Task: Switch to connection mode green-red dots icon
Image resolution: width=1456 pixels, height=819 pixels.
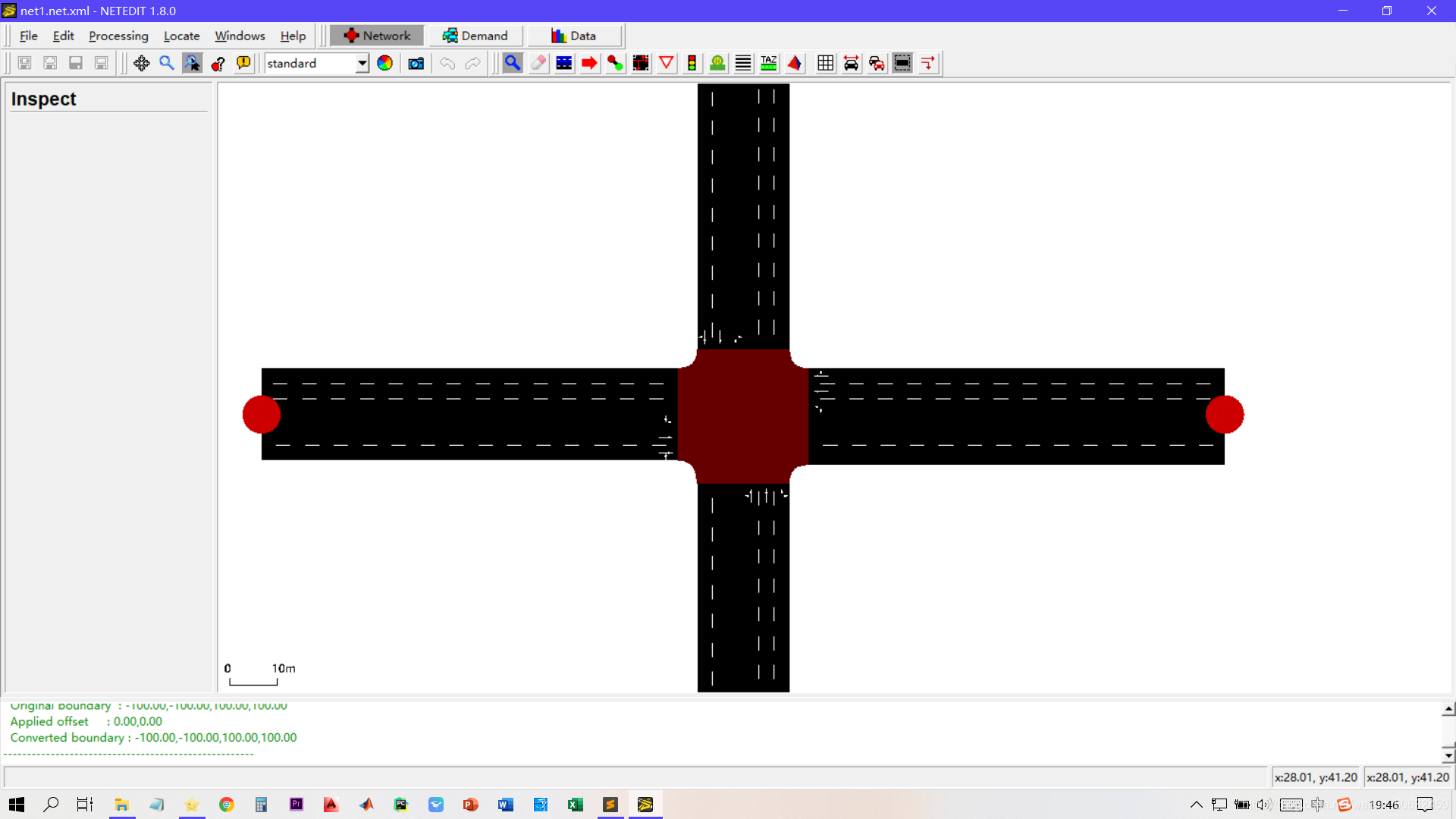Action: [x=615, y=63]
